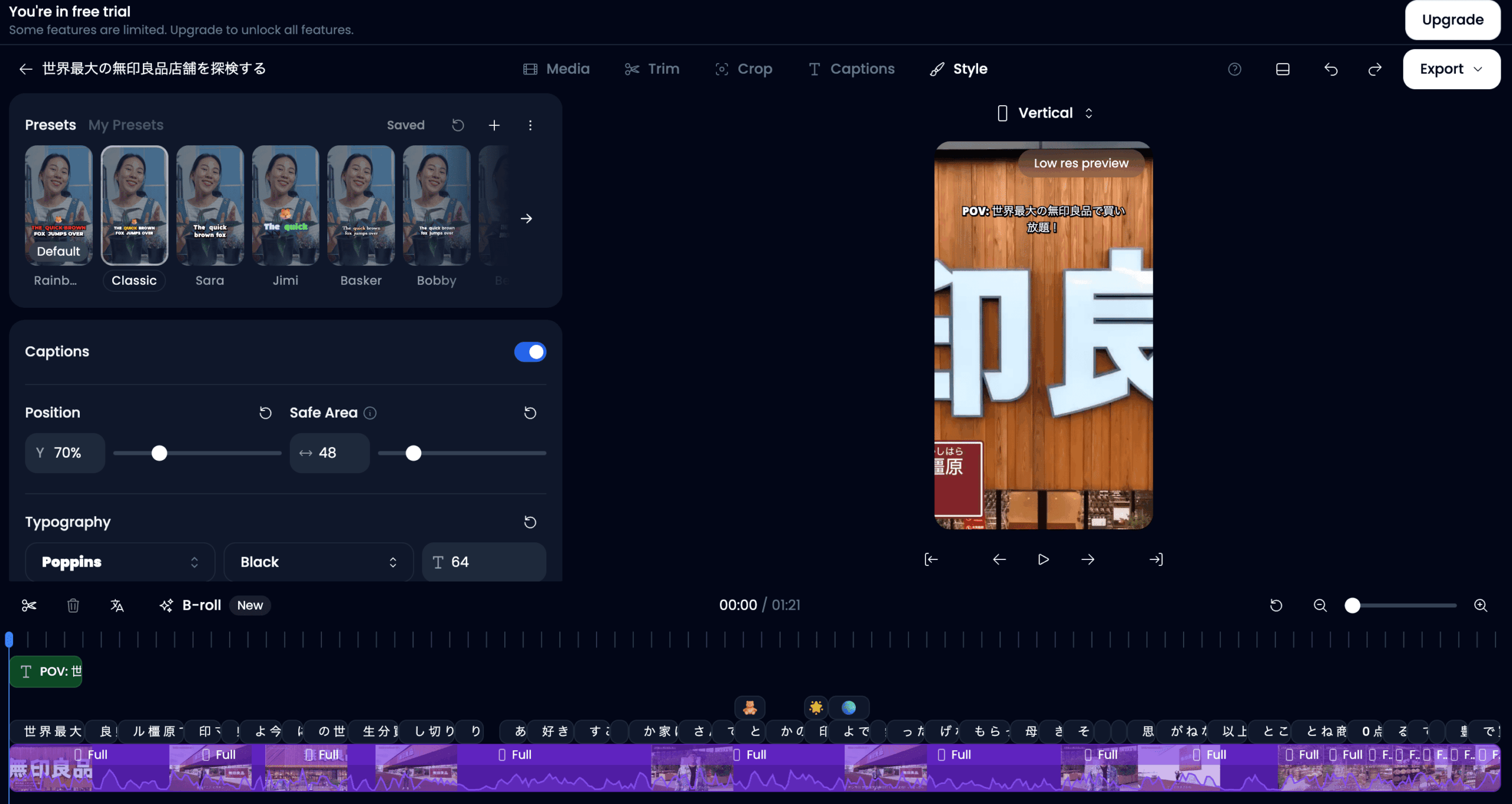Click the New badge next to B-roll

250,606
